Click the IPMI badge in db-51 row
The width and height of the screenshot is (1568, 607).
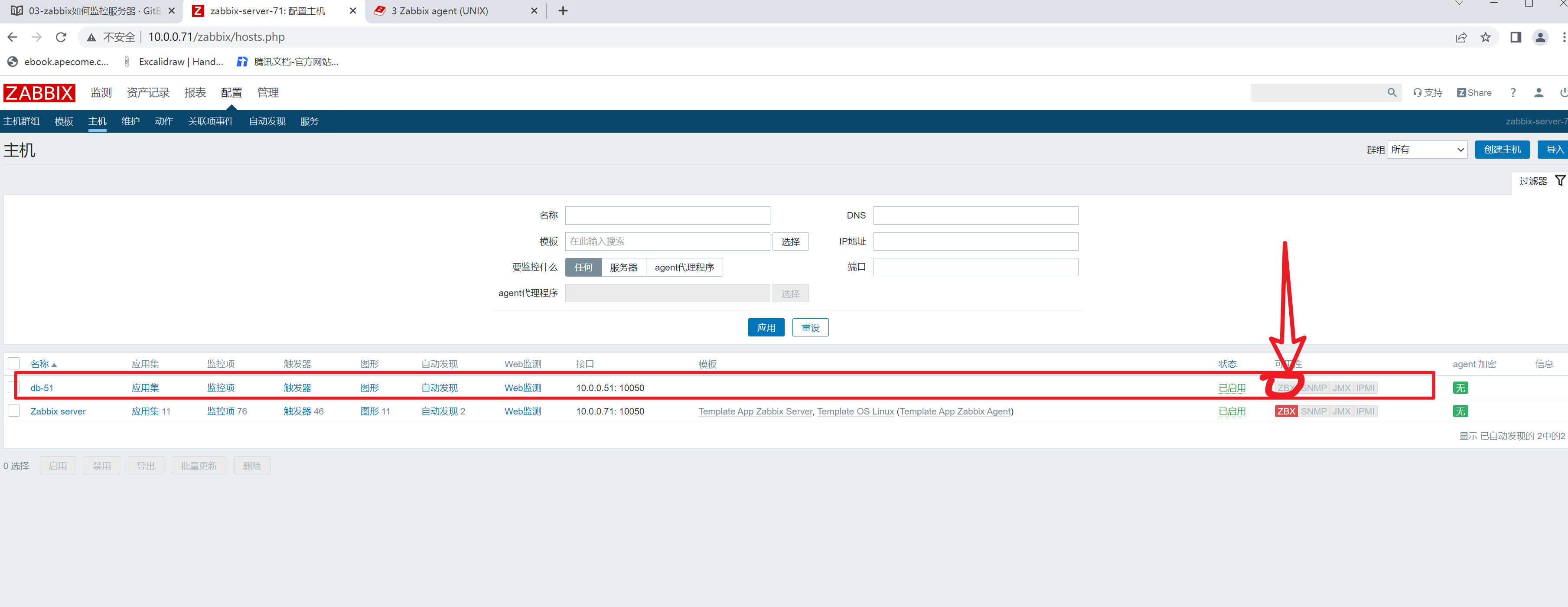click(1365, 388)
